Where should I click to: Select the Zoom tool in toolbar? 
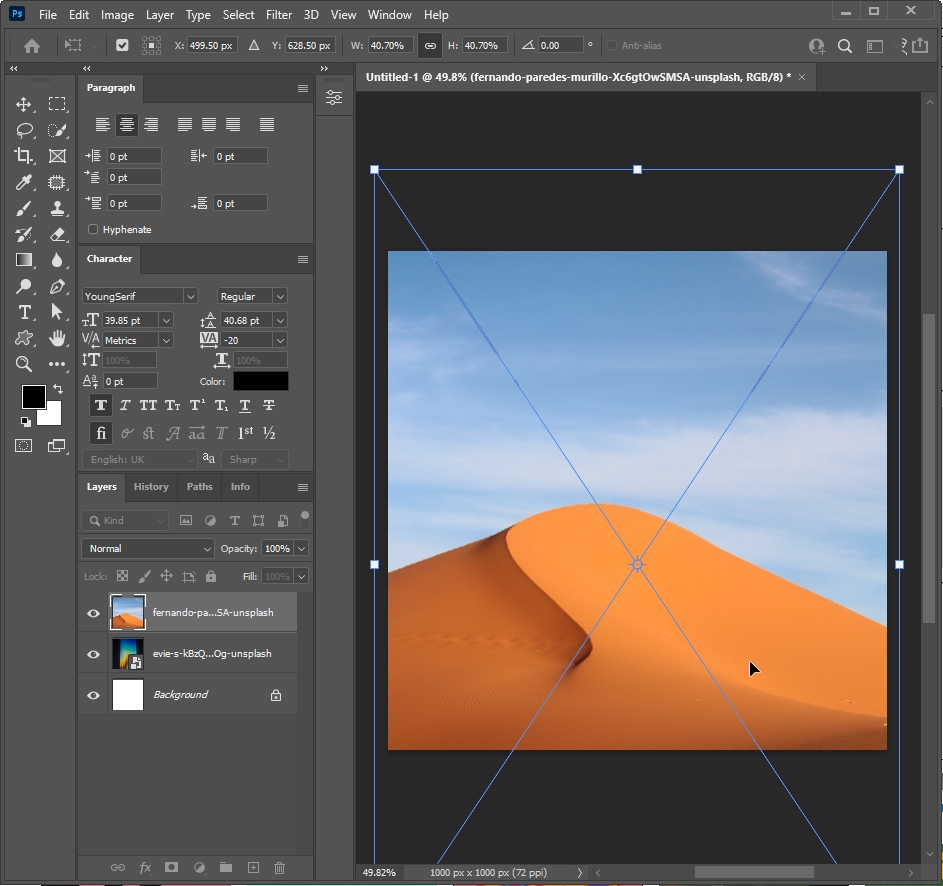23,363
